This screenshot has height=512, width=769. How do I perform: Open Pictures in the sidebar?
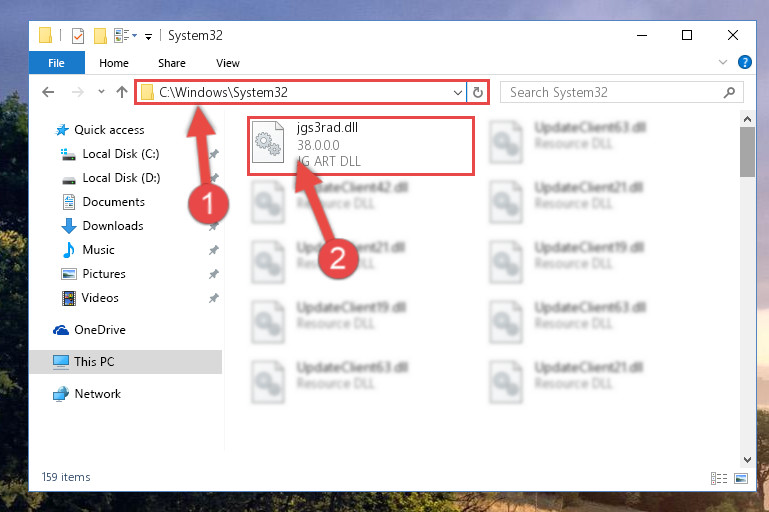104,274
